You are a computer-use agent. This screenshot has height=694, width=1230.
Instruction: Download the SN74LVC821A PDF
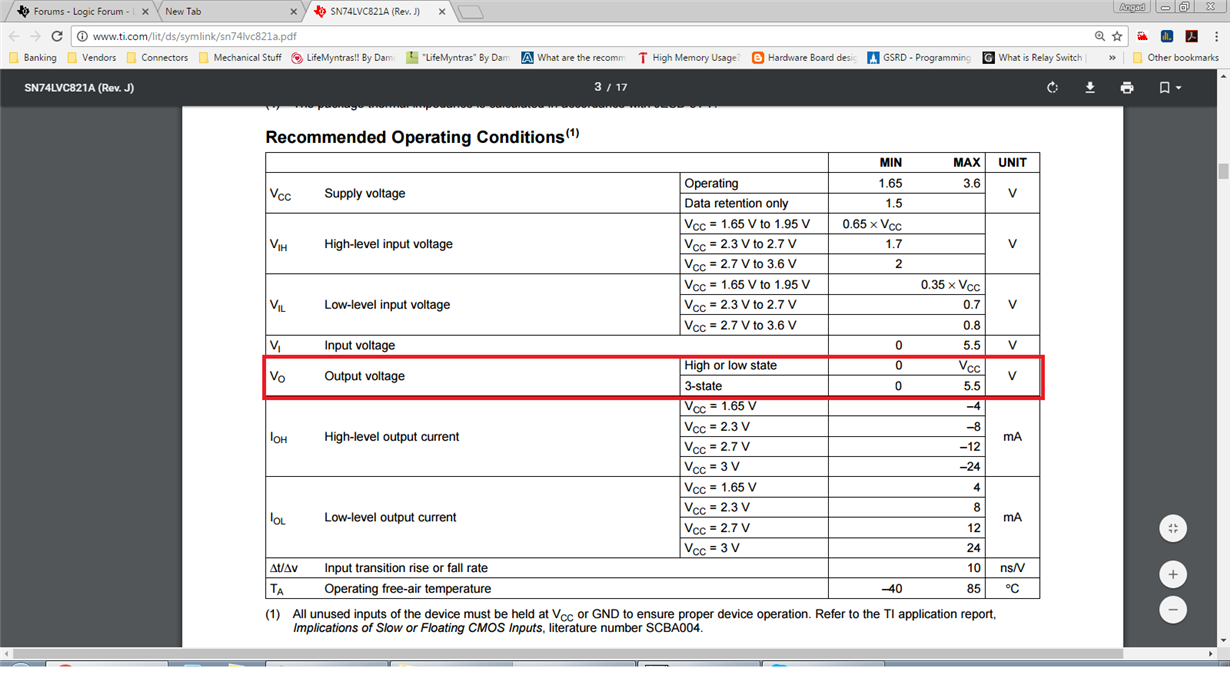point(1090,88)
